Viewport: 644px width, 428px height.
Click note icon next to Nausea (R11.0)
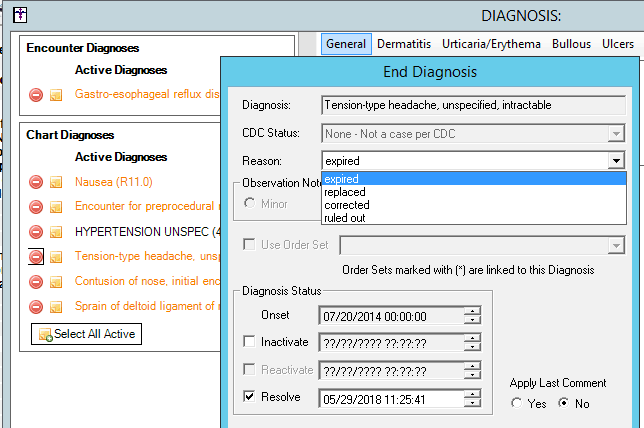coord(57,182)
